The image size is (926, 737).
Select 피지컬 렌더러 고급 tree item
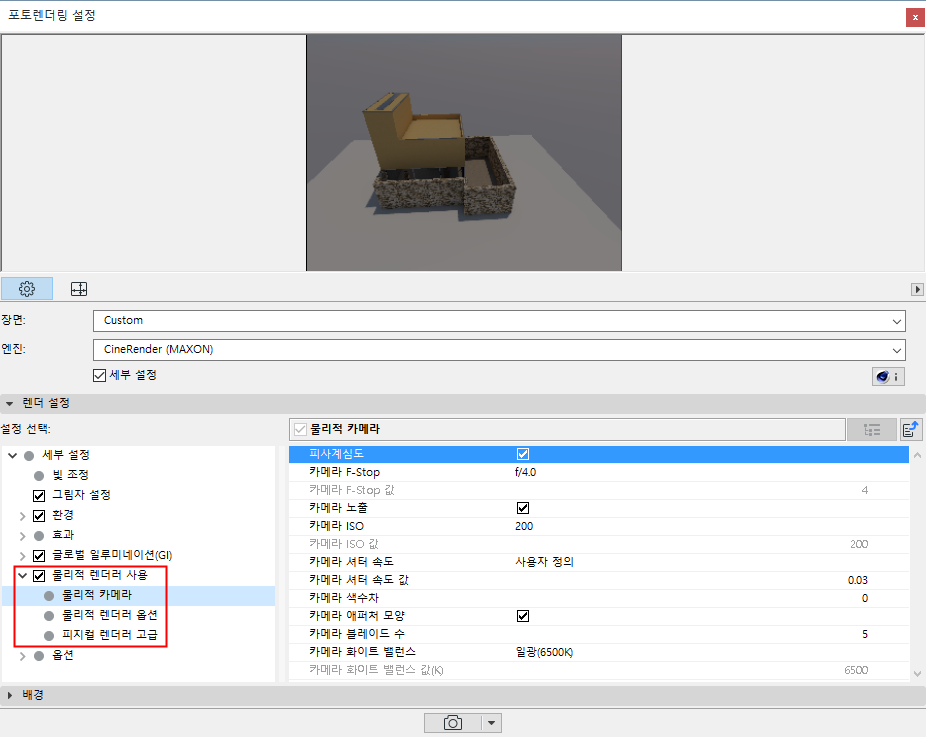click(x=110, y=635)
